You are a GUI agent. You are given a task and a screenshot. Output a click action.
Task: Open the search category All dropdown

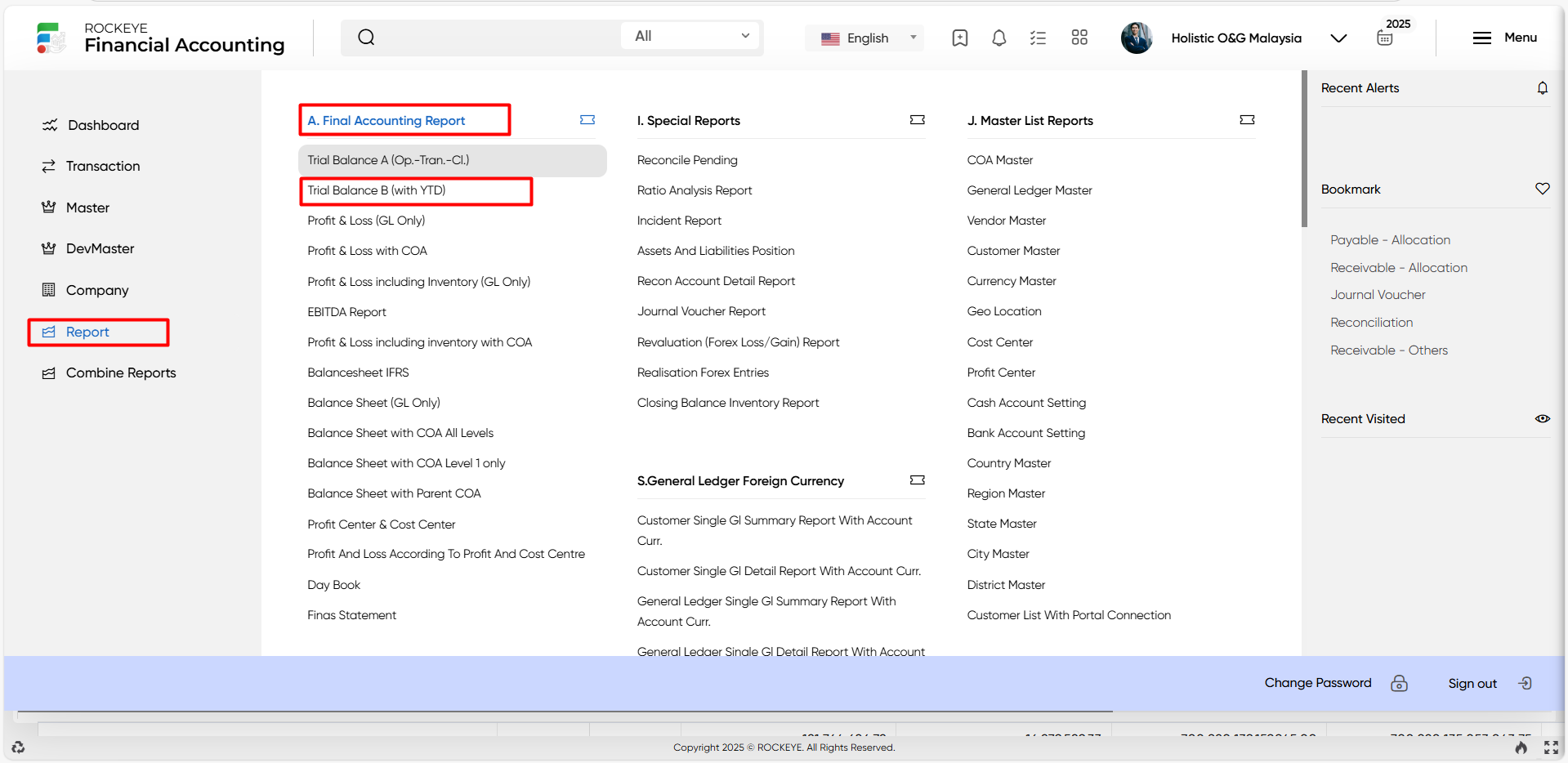tap(691, 36)
